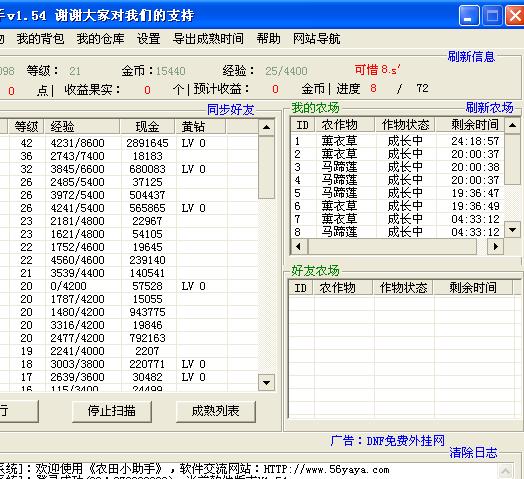Click the log window website URL text
The width and height of the screenshot is (524, 479).
coord(326,470)
